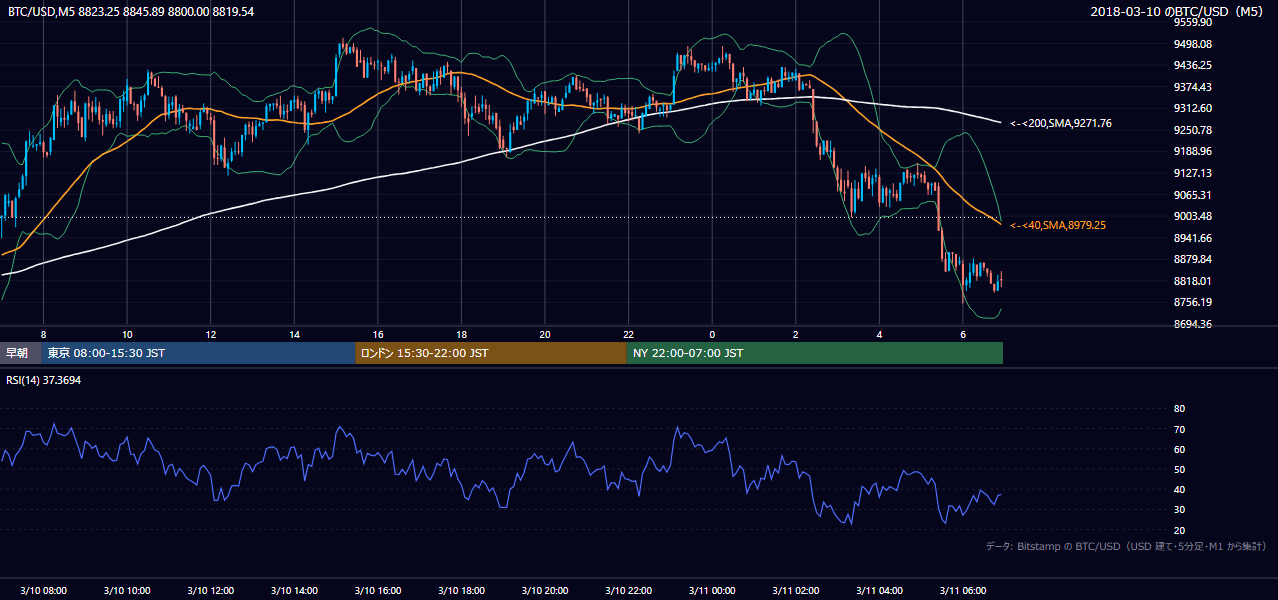Click hour tick 0 under price chart

click(x=712, y=333)
